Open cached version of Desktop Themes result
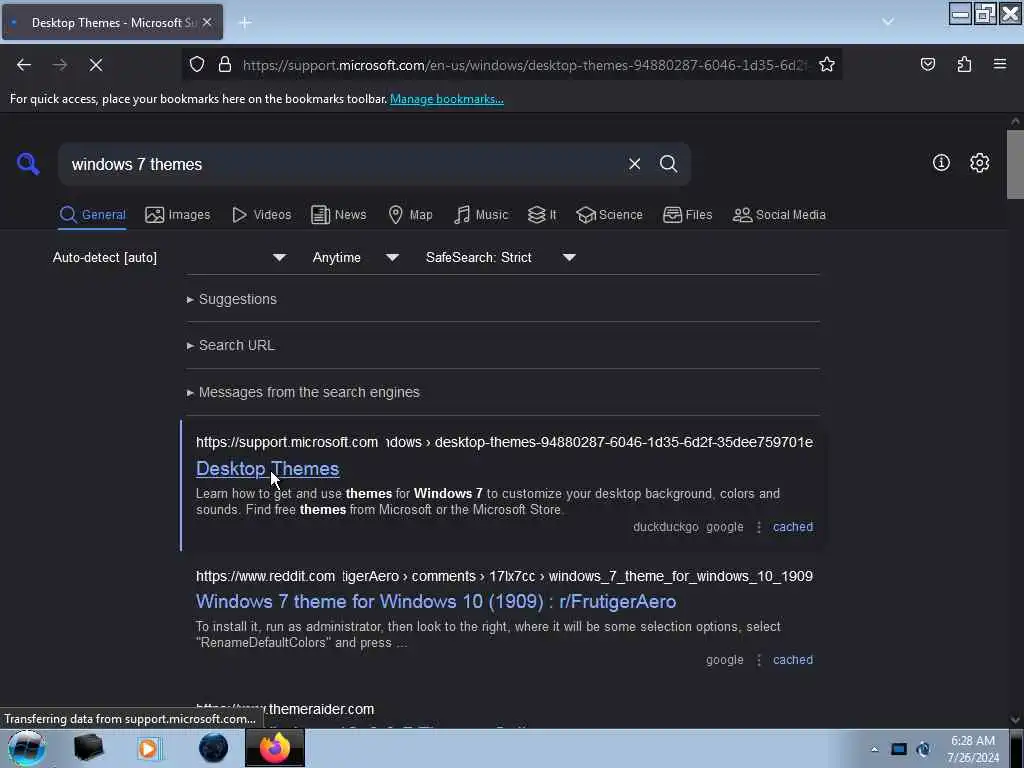The height and width of the screenshot is (768, 1024). tap(793, 527)
